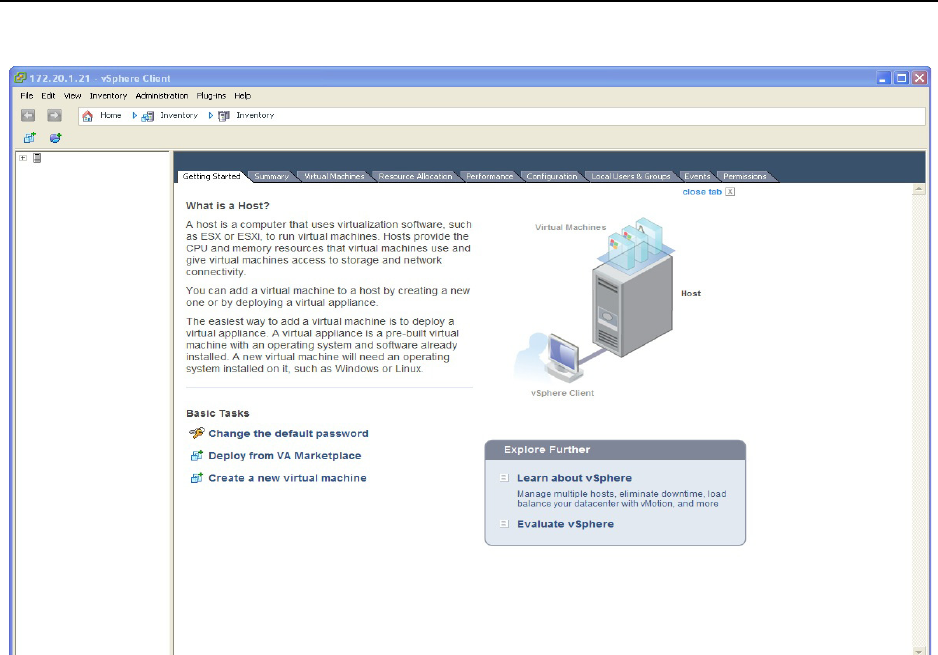This screenshot has width=938, height=655.
Task: Open the File menu
Action: click(x=27, y=96)
